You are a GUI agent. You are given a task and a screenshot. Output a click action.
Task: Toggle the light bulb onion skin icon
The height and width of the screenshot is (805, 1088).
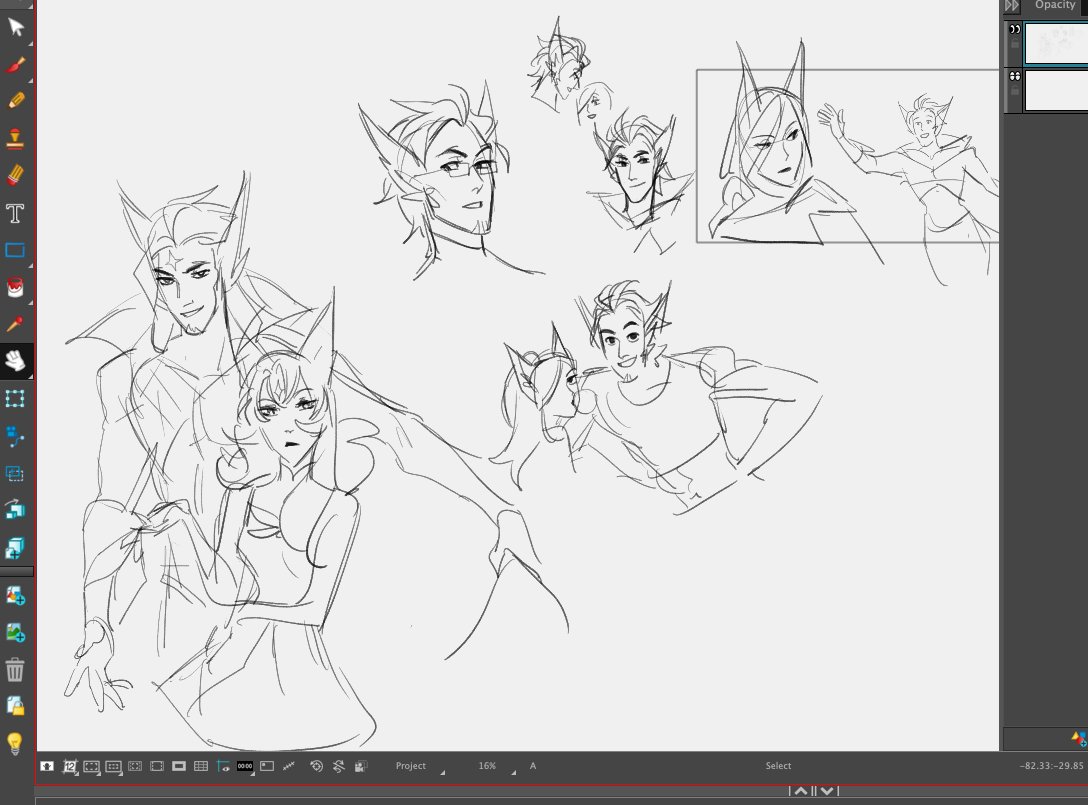coord(15,744)
